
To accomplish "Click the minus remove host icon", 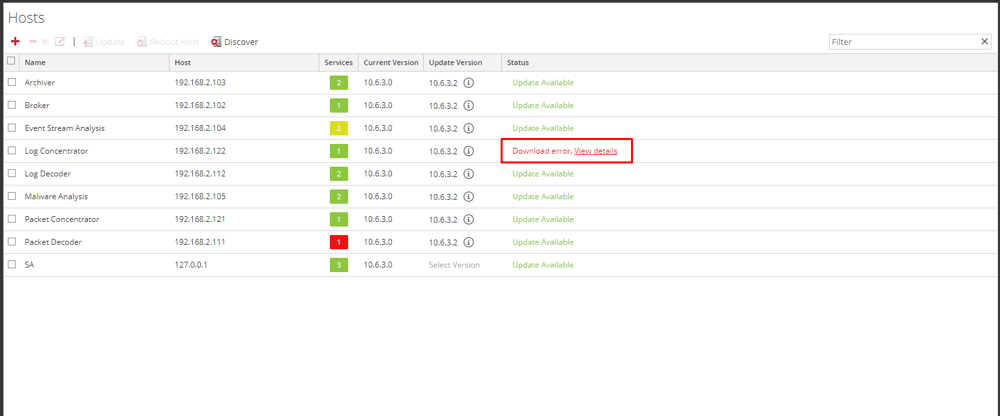I will pyautogui.click(x=33, y=41).
